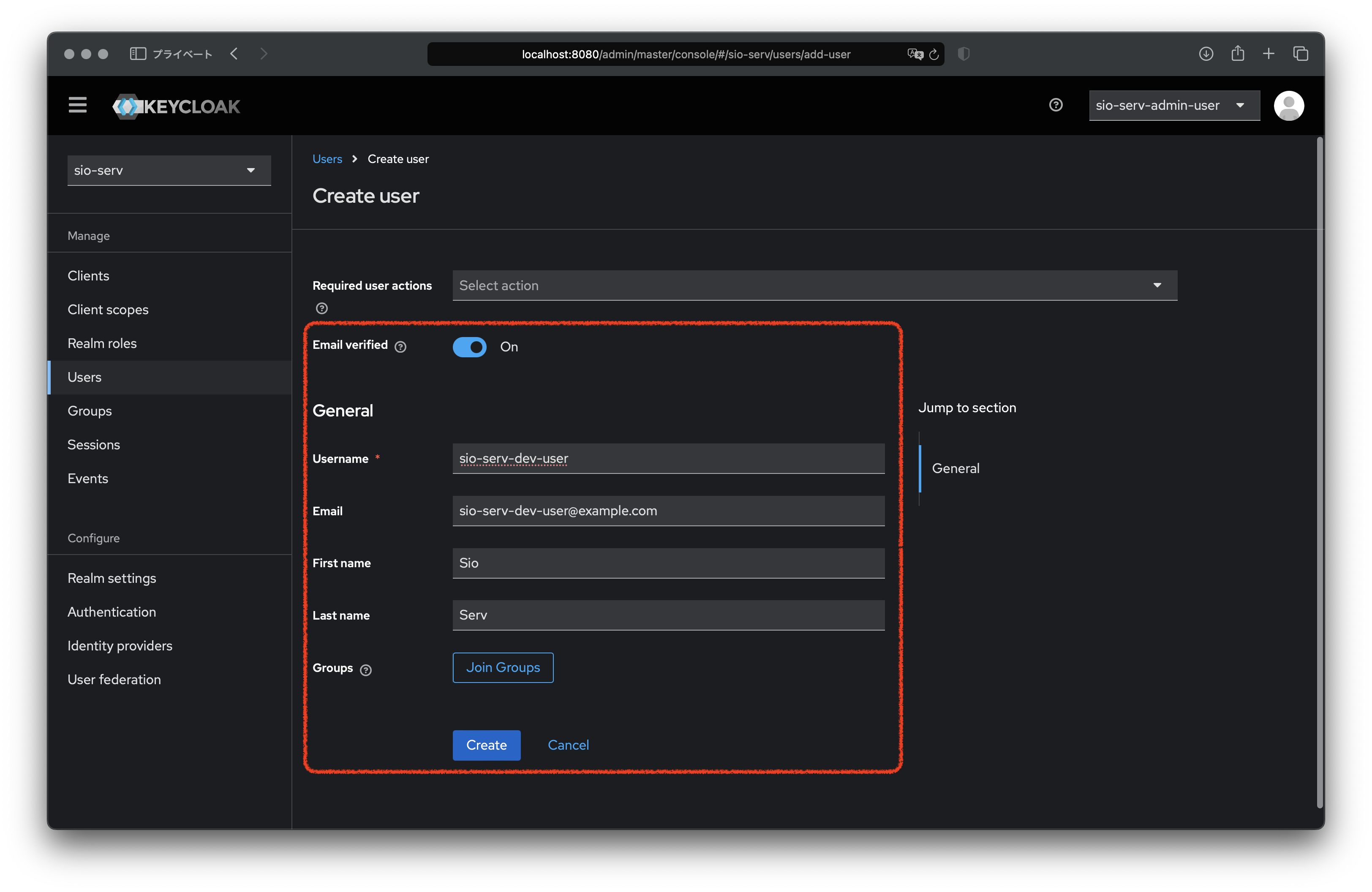Screen dimensions: 1372x892
Task: Open sio-serv-admin-user account dropdown
Action: [1174, 106]
